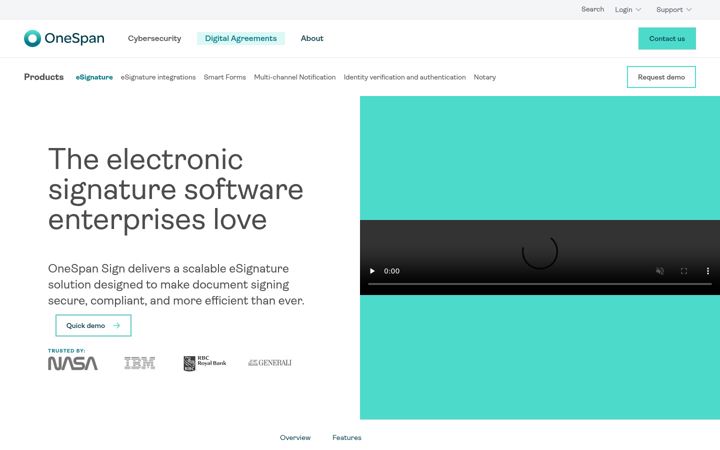This screenshot has height=450, width=720.
Task: Click the Request demo button
Action: pyautogui.click(x=661, y=77)
